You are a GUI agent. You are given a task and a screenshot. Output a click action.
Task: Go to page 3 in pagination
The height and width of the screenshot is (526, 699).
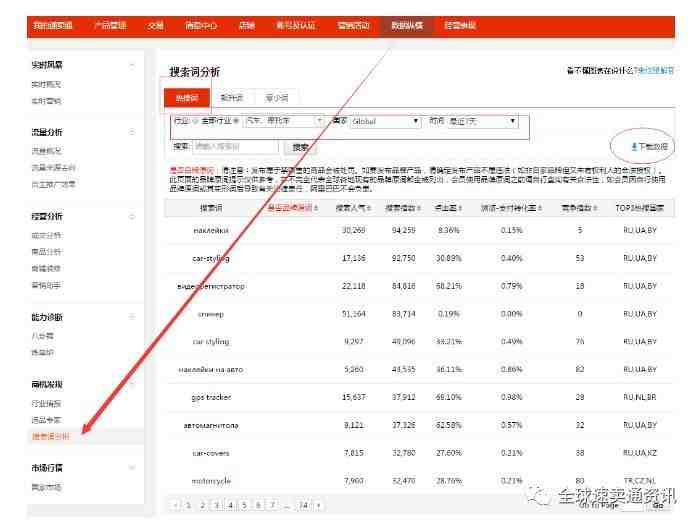tap(217, 505)
